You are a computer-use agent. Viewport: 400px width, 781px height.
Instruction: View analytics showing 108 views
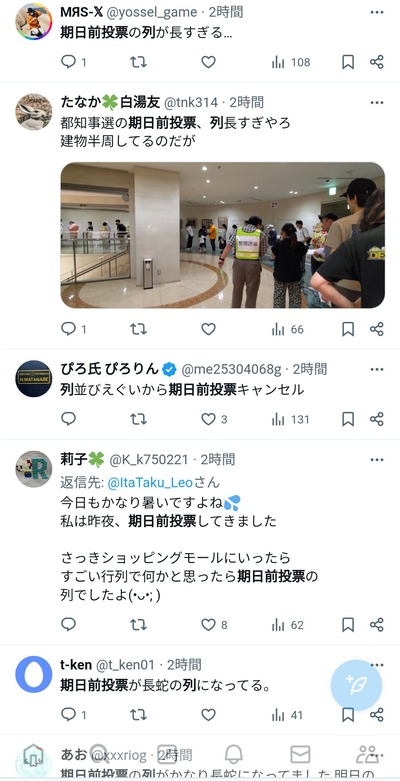(x=291, y=62)
